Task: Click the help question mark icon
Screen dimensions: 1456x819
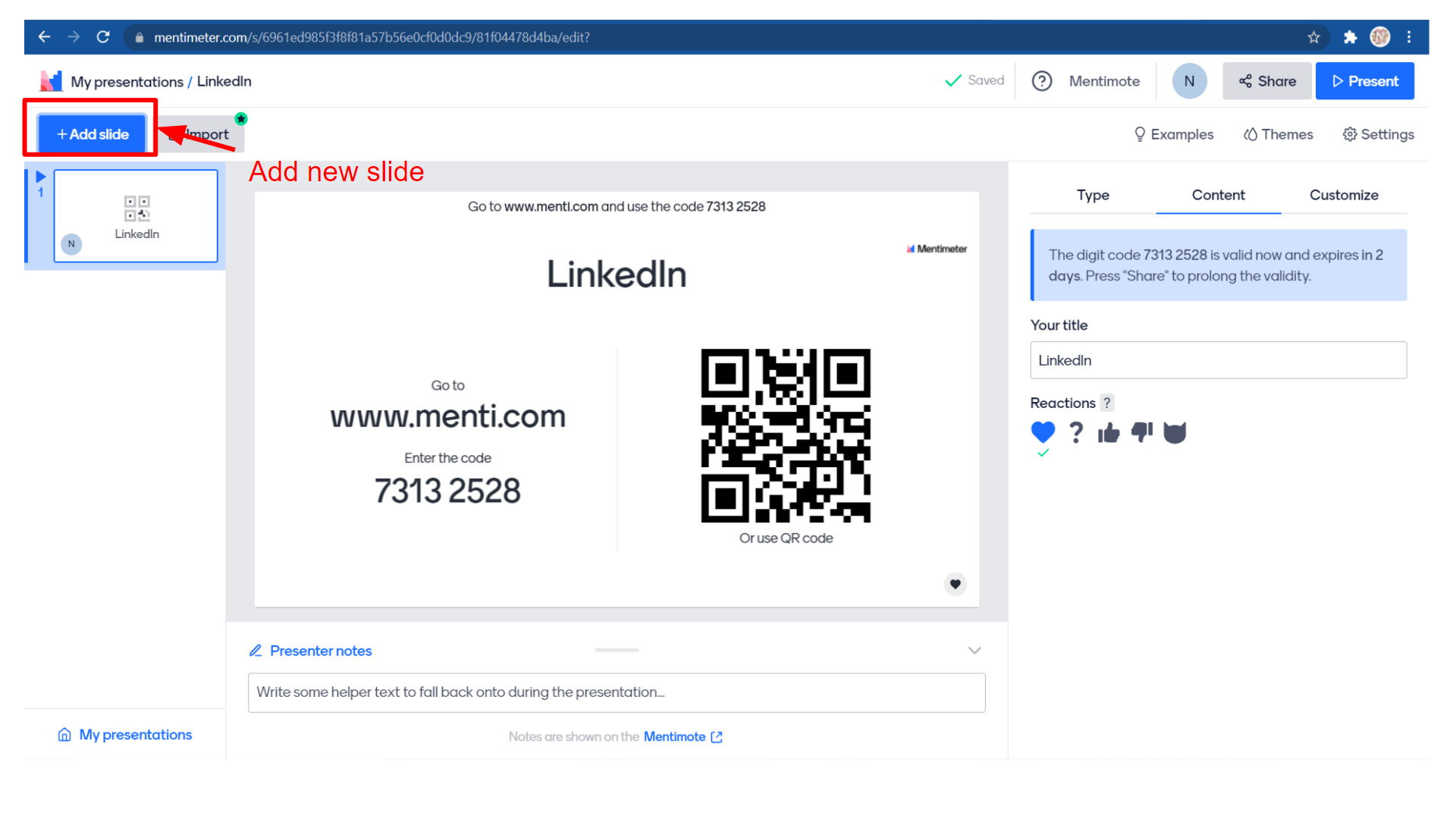Action: (x=1042, y=81)
